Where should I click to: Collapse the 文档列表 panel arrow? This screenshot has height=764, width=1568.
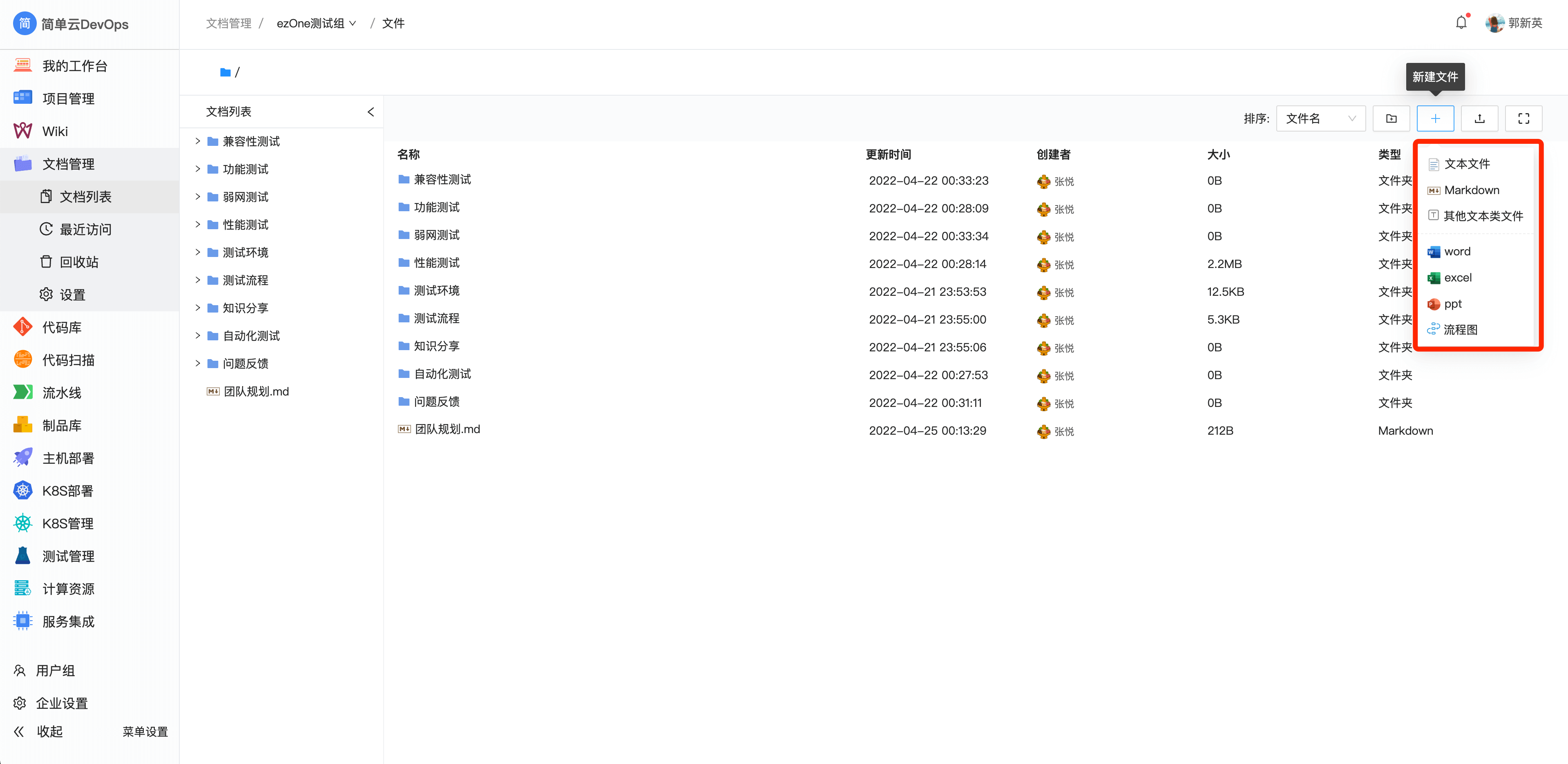pos(370,112)
